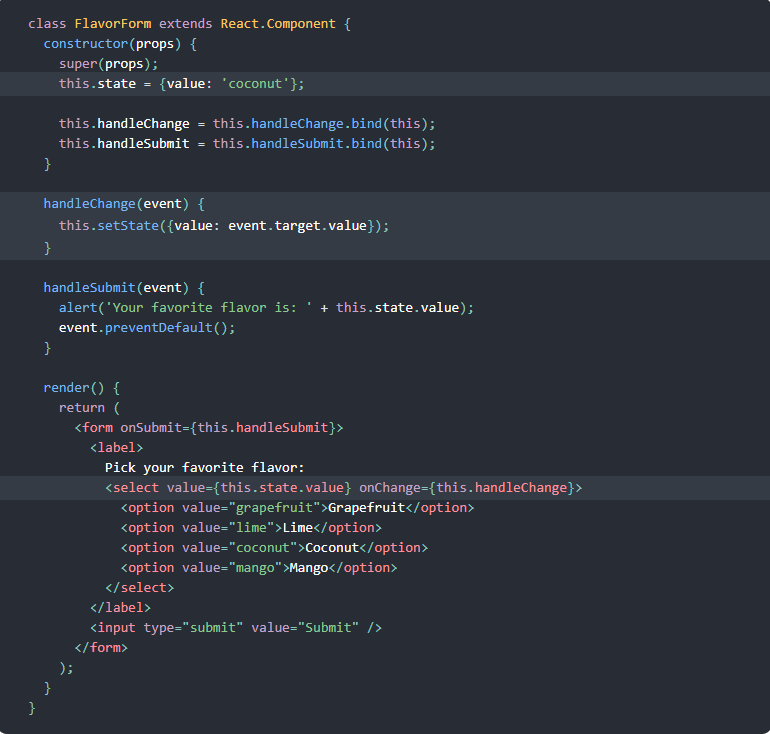Image resolution: width=770 pixels, height=734 pixels.
Task: Click the closing '</label>' tag
Action: click(x=120, y=608)
